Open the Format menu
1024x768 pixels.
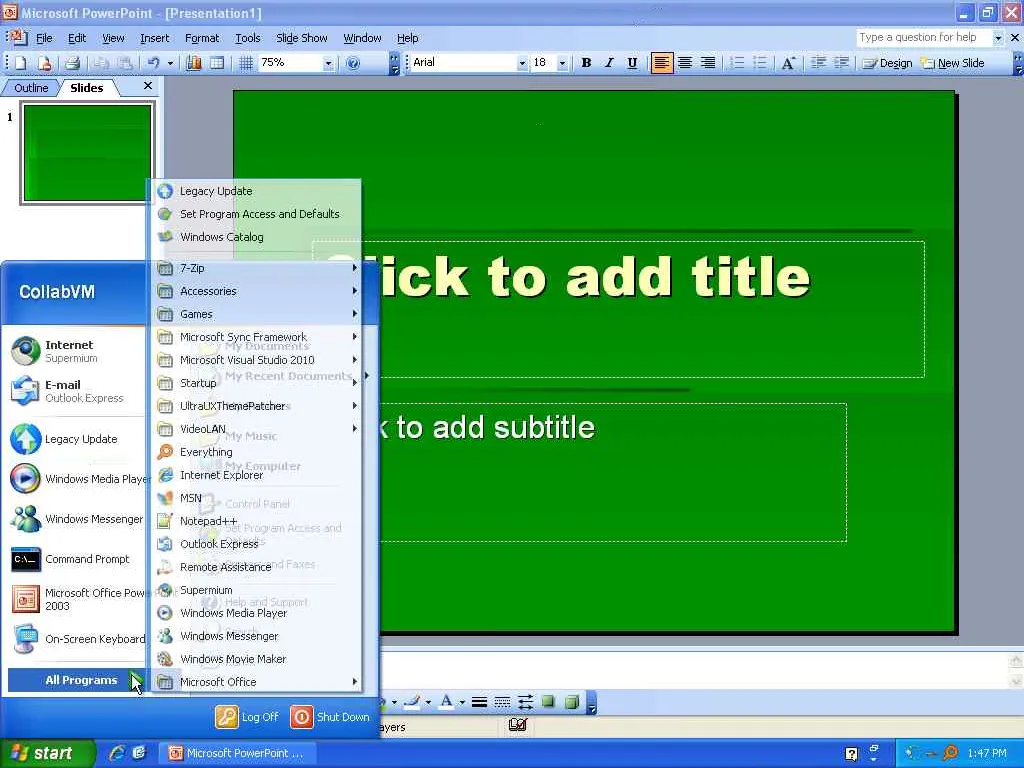point(202,38)
